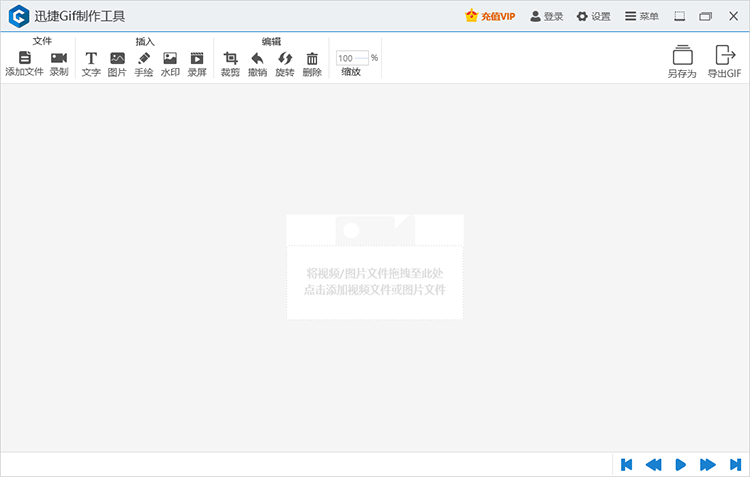This screenshot has height=477, width=750.
Task: Export the animation with 导出GIF
Action: pos(724,61)
